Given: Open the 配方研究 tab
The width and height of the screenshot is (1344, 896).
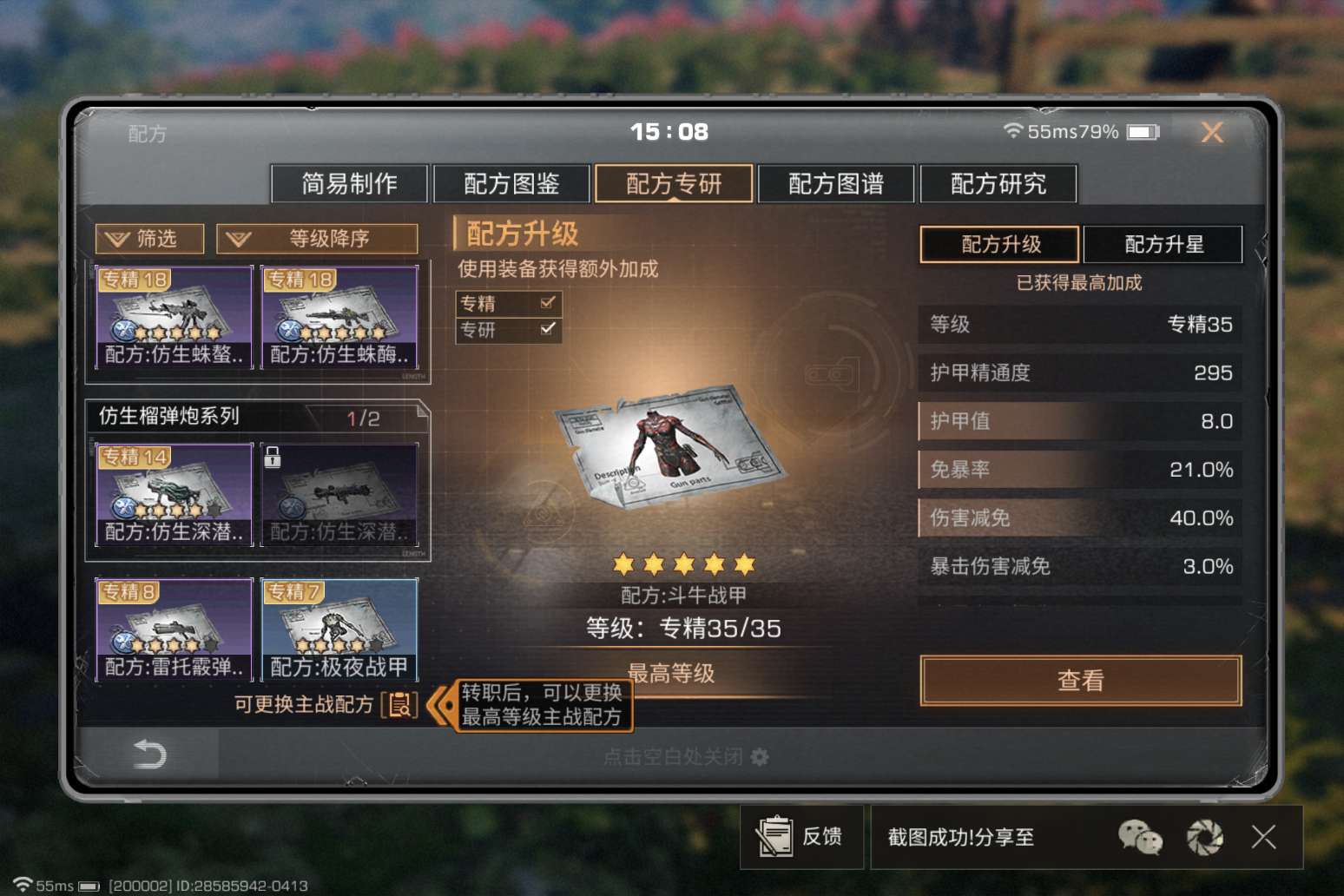Looking at the screenshot, I should 998,183.
